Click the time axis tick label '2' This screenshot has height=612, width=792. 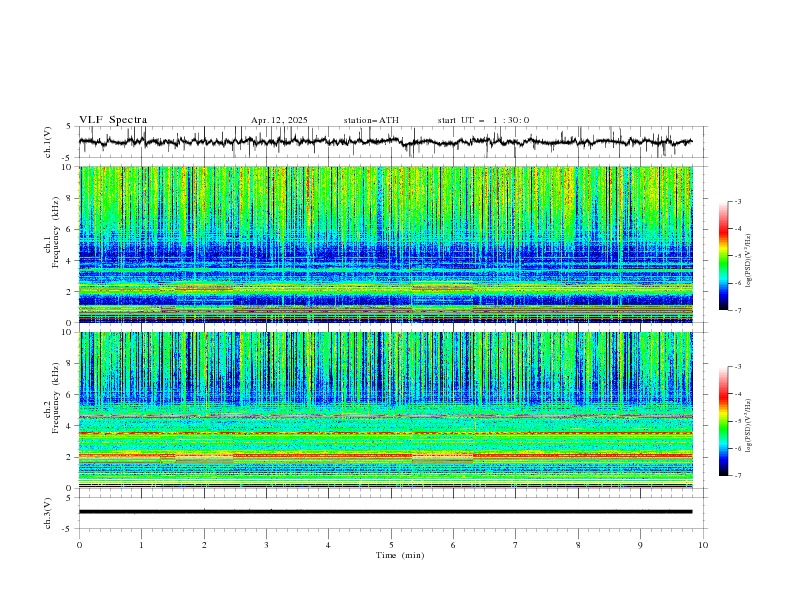point(204,545)
